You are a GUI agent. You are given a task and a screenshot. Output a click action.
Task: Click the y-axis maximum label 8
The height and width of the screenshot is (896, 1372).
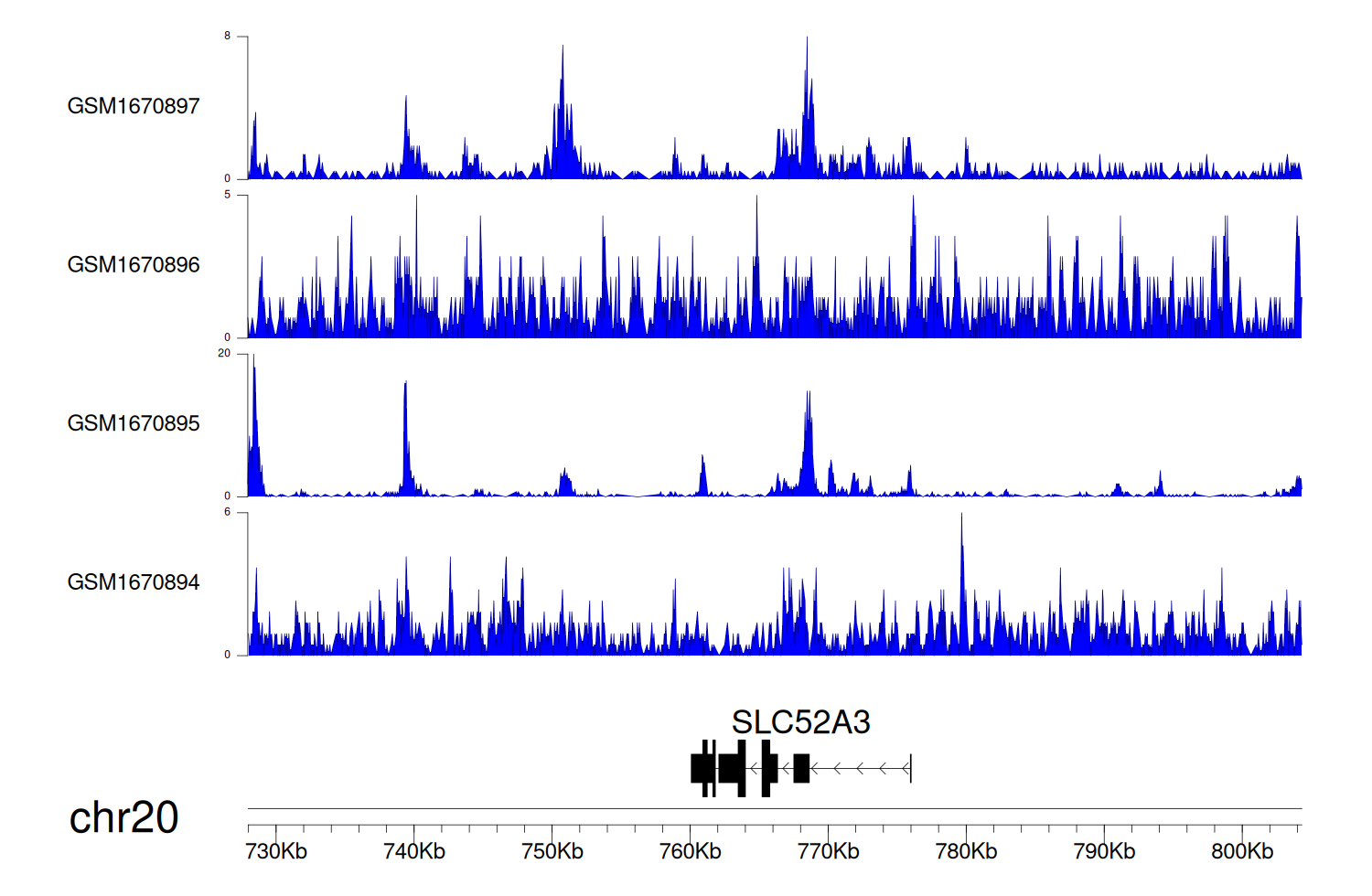tap(228, 37)
